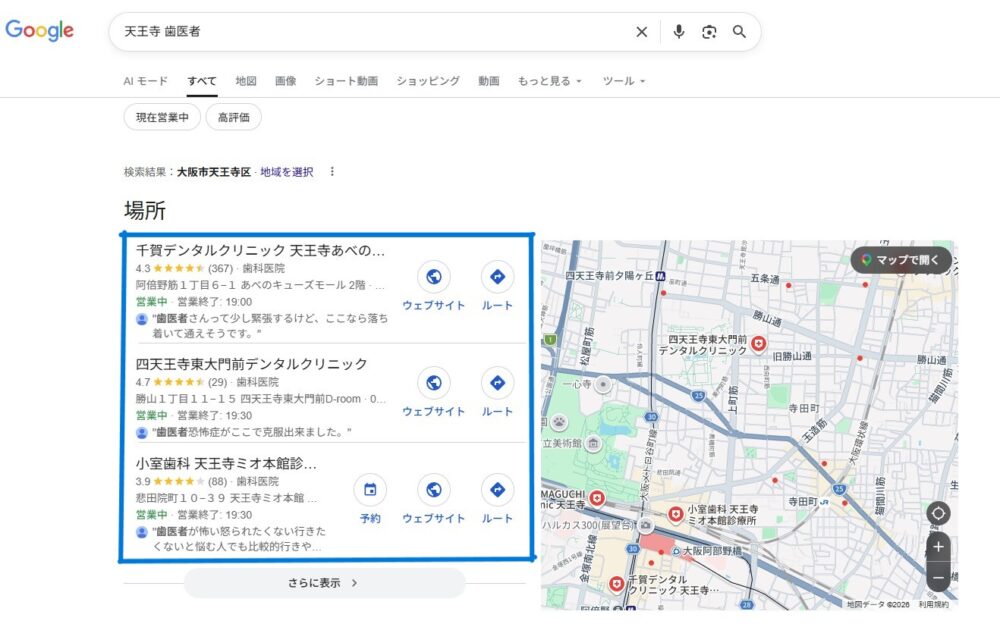Expand the もっと見る dropdown

549,81
